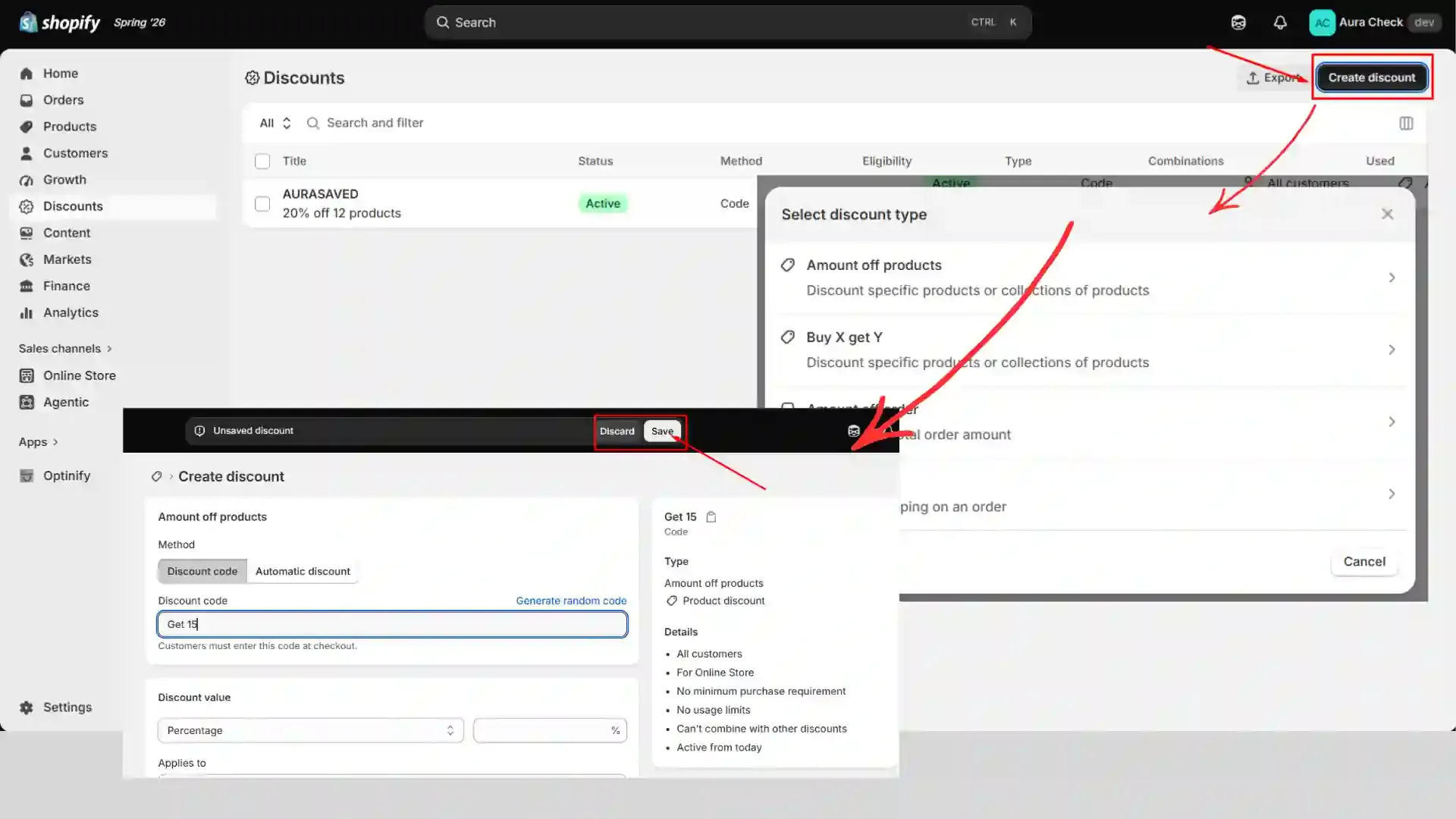Screen dimensions: 1456x819
Task: Click the Settings gear in sidebar
Action: [x=27, y=707]
